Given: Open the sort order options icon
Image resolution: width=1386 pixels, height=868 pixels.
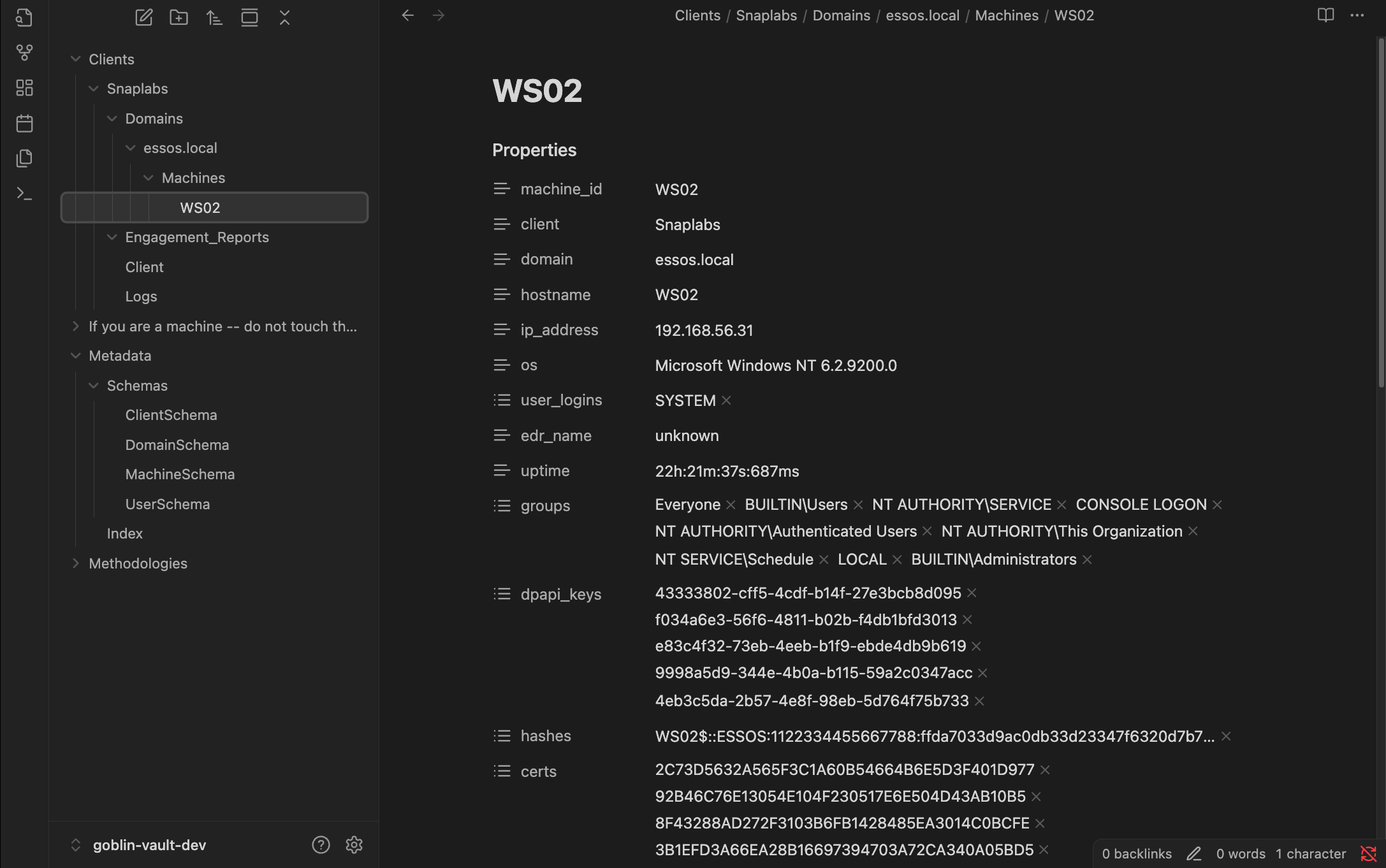Looking at the screenshot, I should 214,17.
